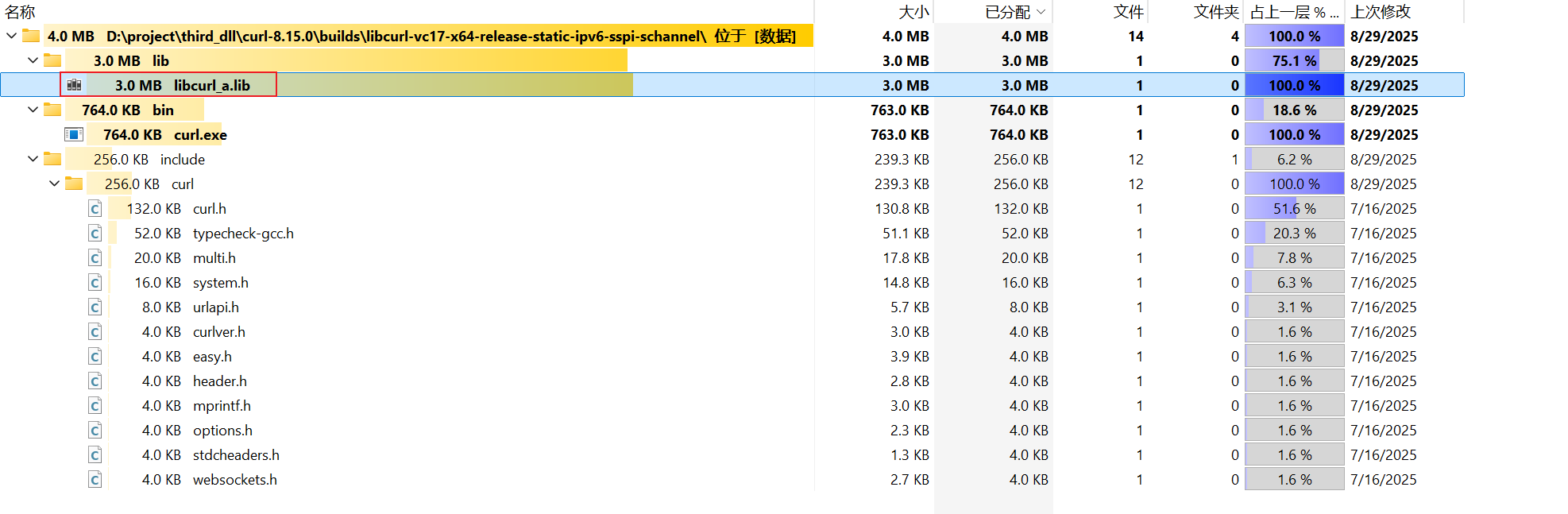Viewport: 1568px width, 514px height.
Task: Click the system.h file icon
Action: [95, 282]
